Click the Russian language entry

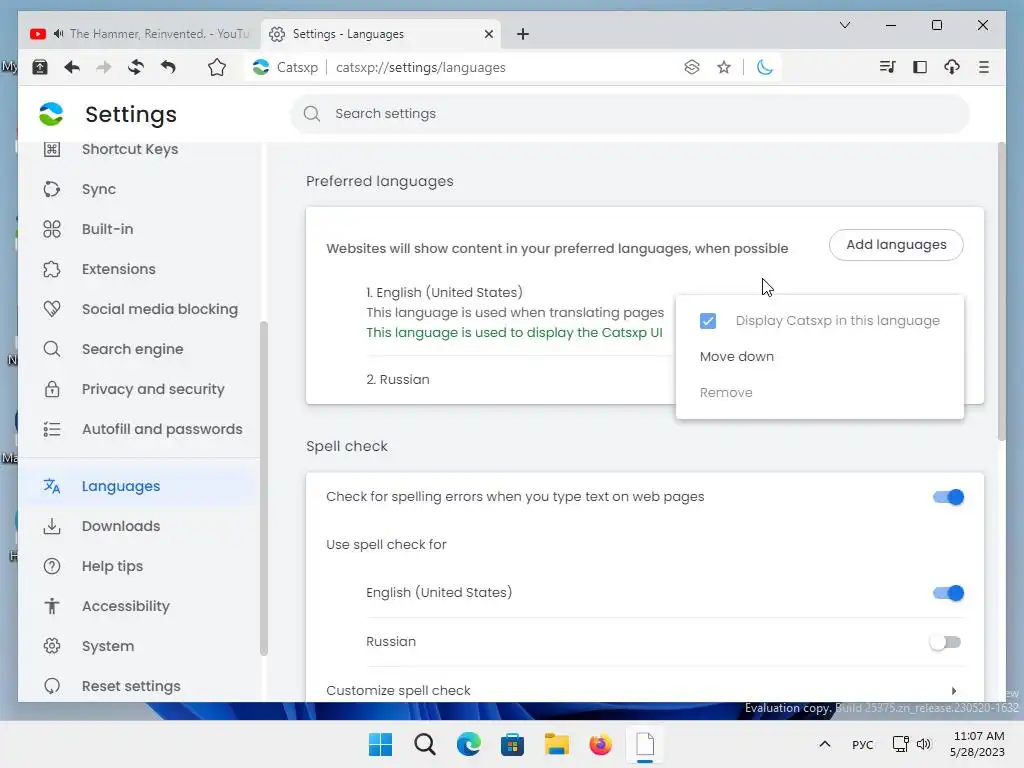398,379
